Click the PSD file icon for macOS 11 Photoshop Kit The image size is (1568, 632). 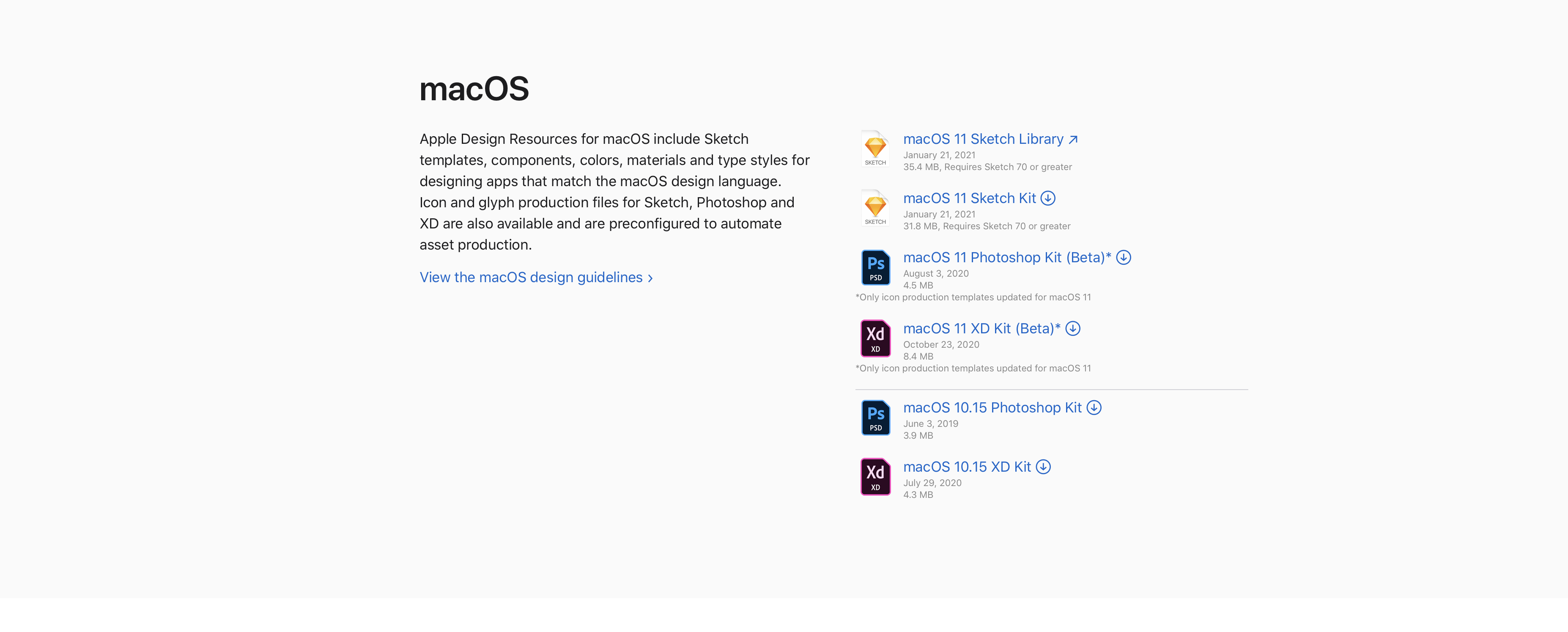[x=875, y=268]
